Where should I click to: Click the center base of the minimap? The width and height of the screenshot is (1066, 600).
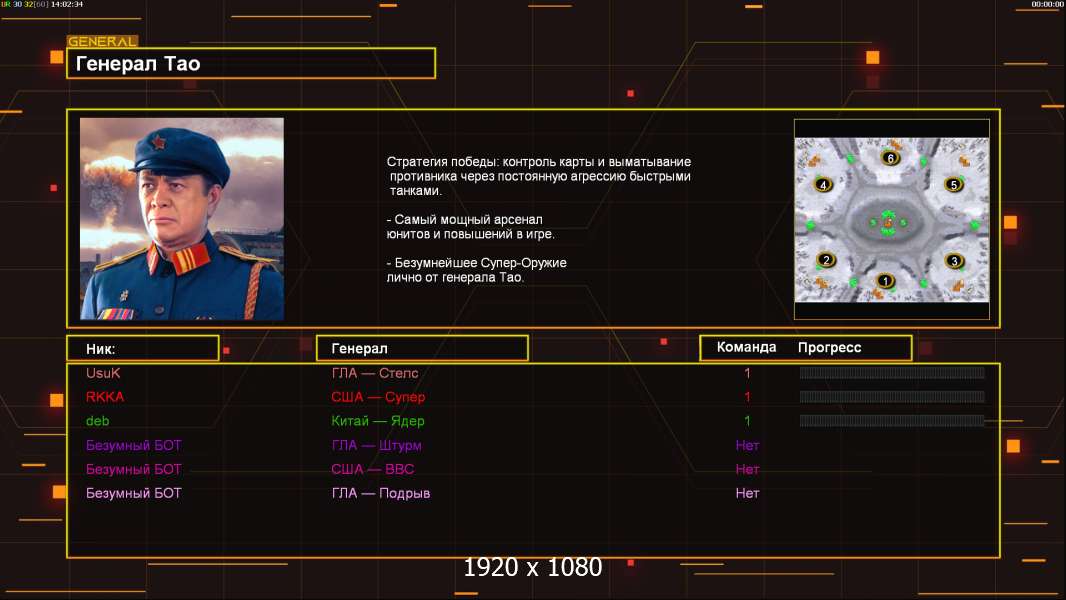click(x=887, y=222)
